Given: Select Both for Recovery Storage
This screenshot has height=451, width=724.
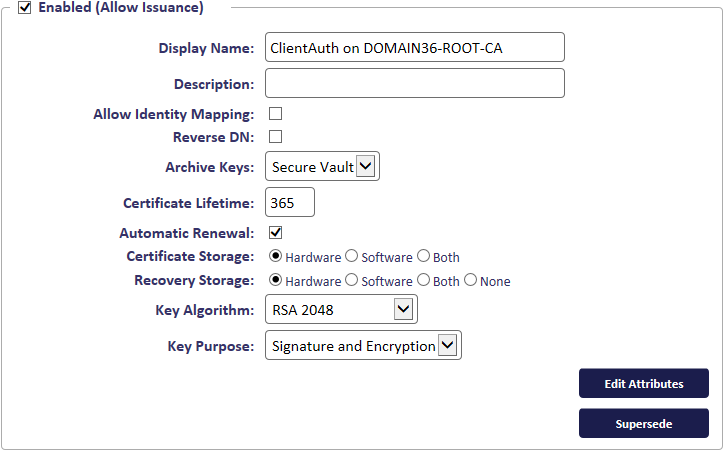Looking at the screenshot, I should coord(423,280).
